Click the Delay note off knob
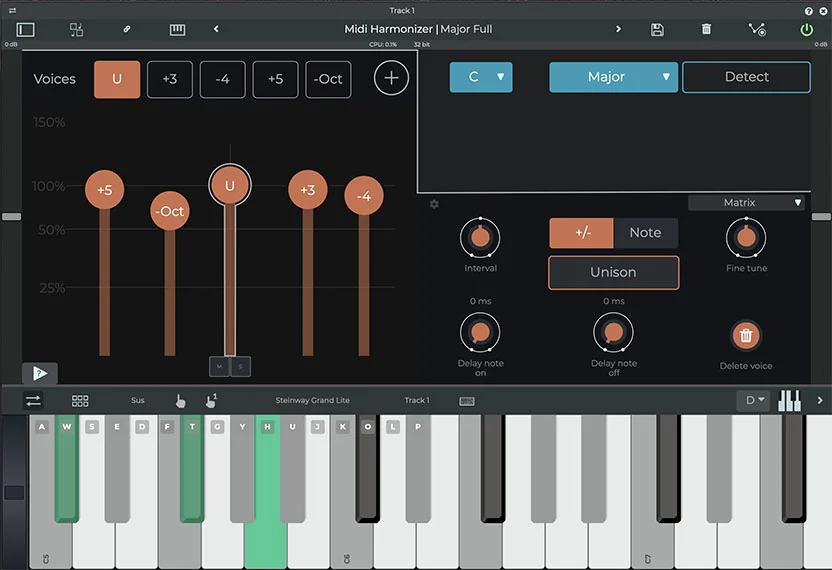832x570 pixels. (613, 333)
